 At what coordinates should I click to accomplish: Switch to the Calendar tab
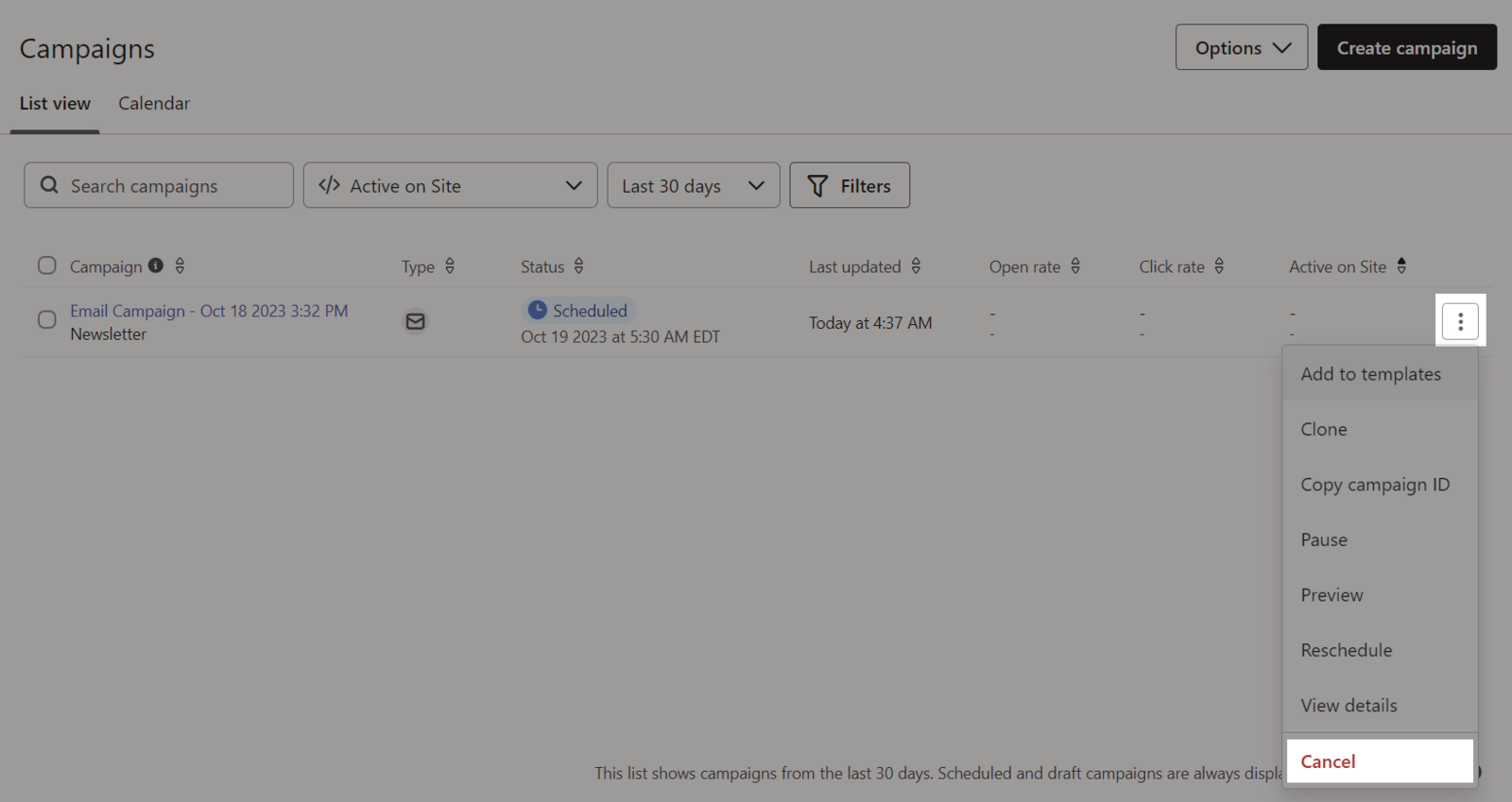pyautogui.click(x=154, y=104)
